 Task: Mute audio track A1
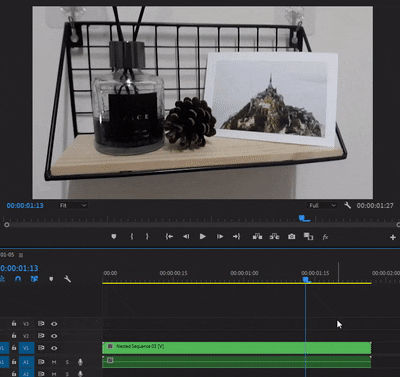point(54,362)
